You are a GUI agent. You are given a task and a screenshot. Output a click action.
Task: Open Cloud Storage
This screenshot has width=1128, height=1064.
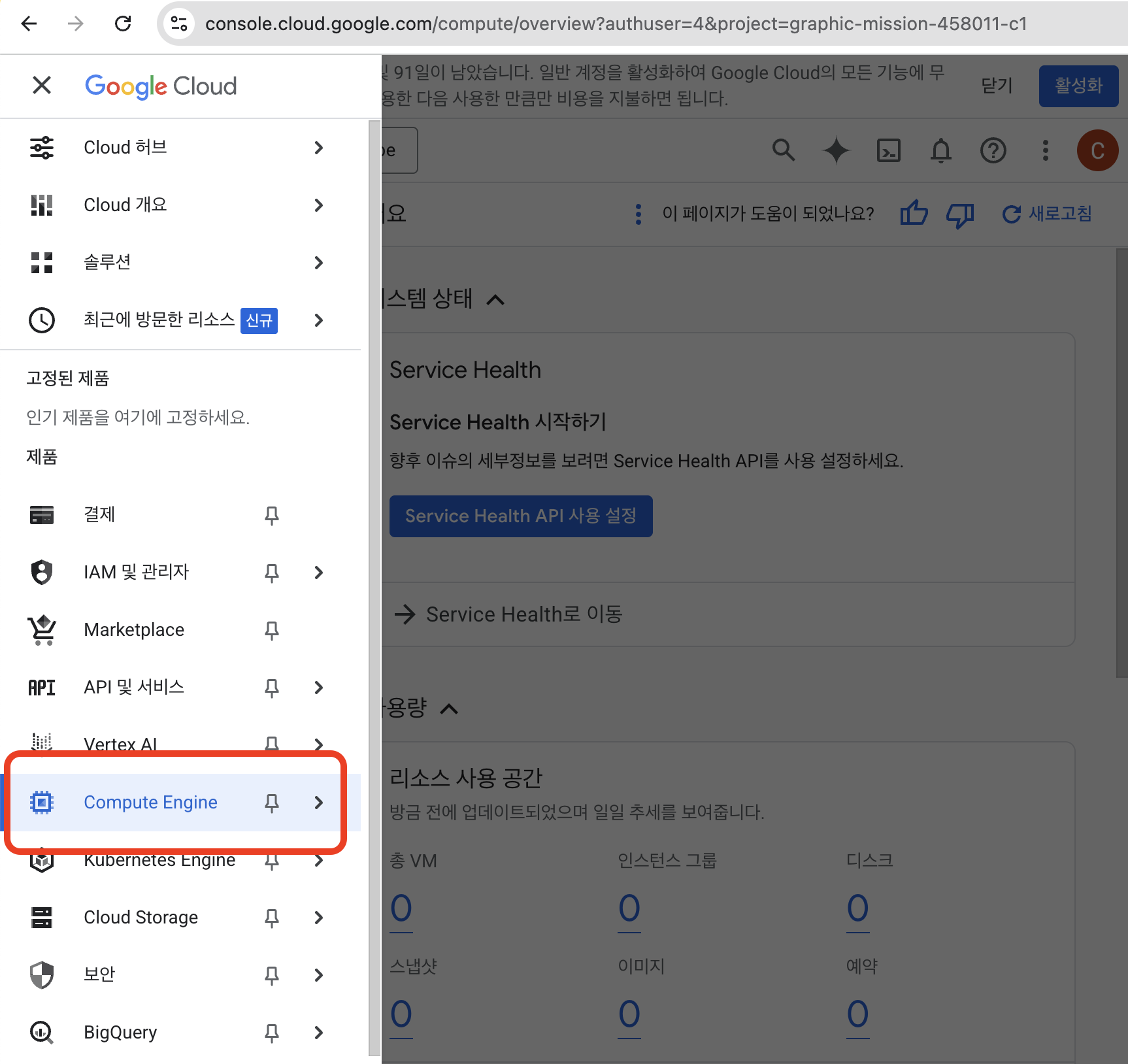pos(141,918)
